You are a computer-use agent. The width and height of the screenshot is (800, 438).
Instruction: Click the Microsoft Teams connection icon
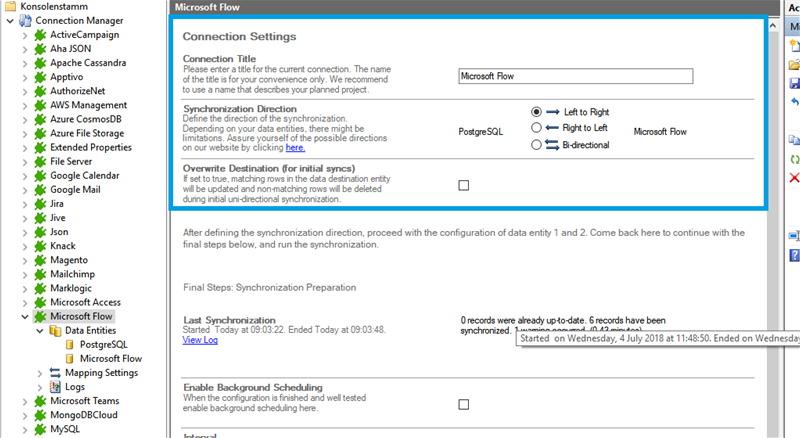(40, 401)
